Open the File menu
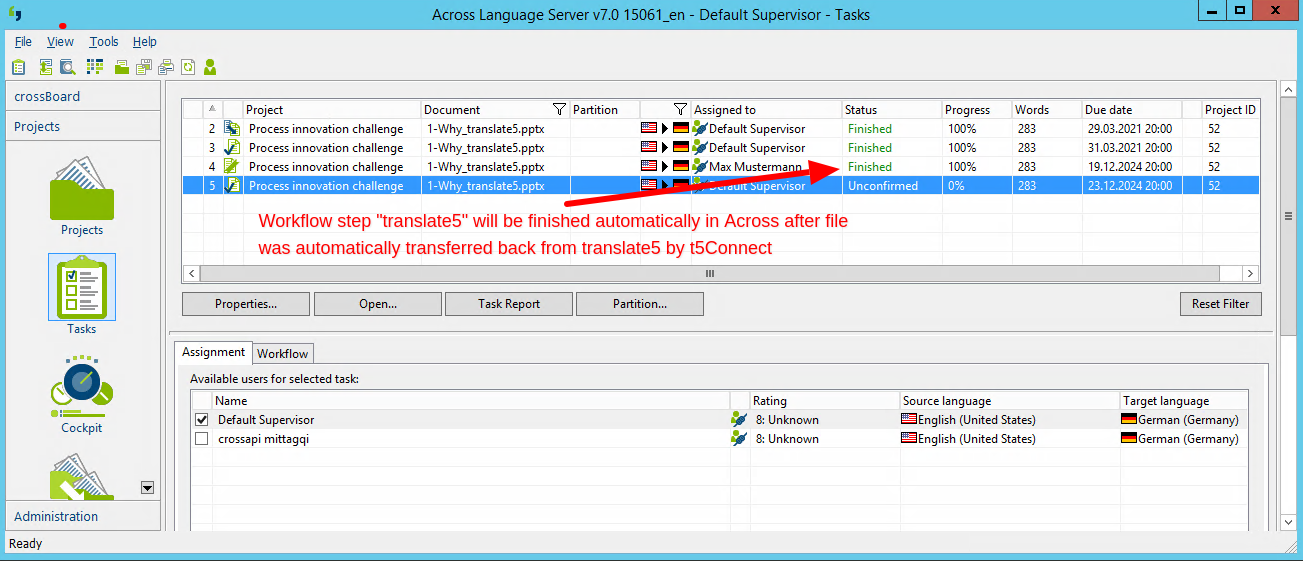The width and height of the screenshot is (1303, 561). (23, 41)
